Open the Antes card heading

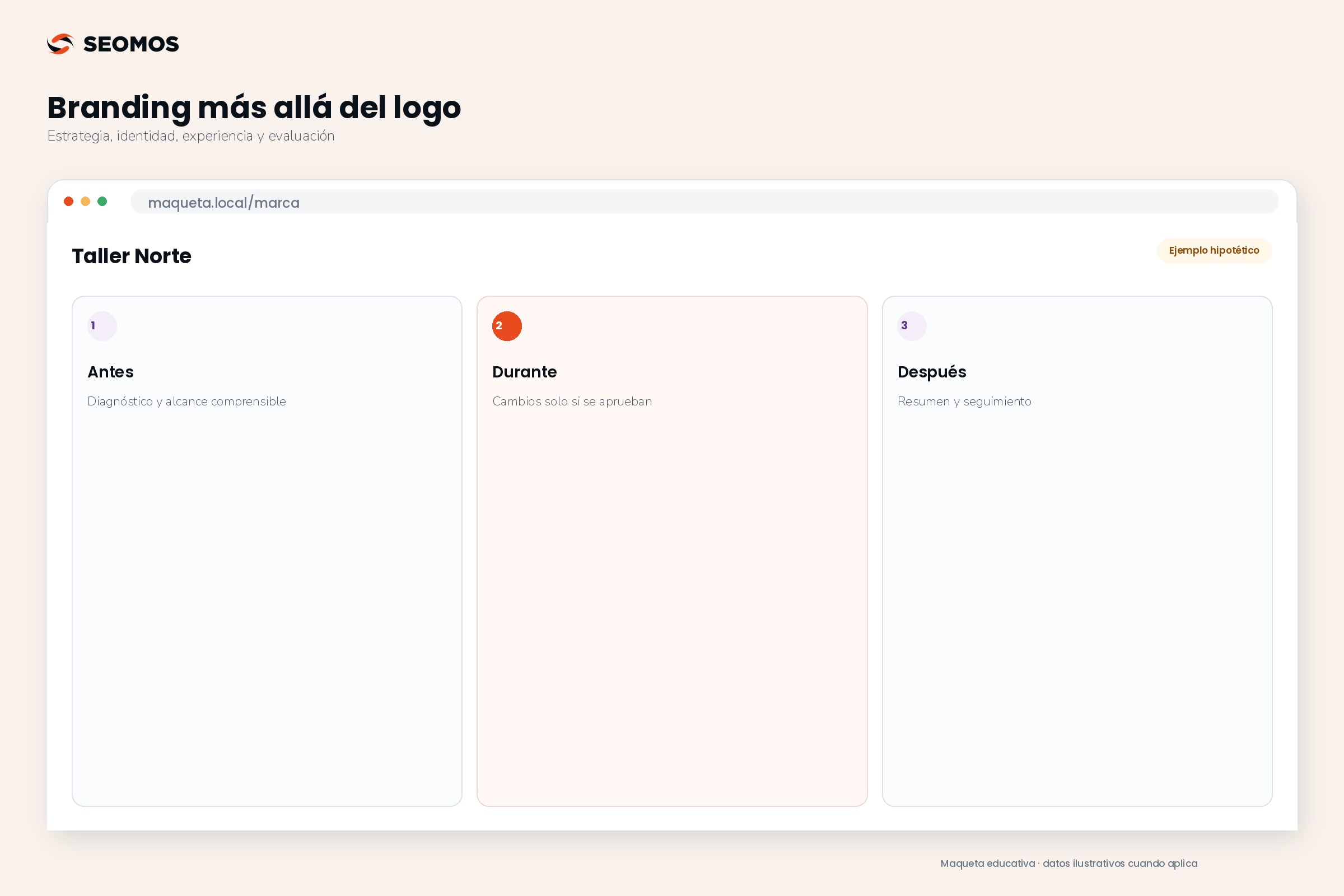click(x=110, y=372)
